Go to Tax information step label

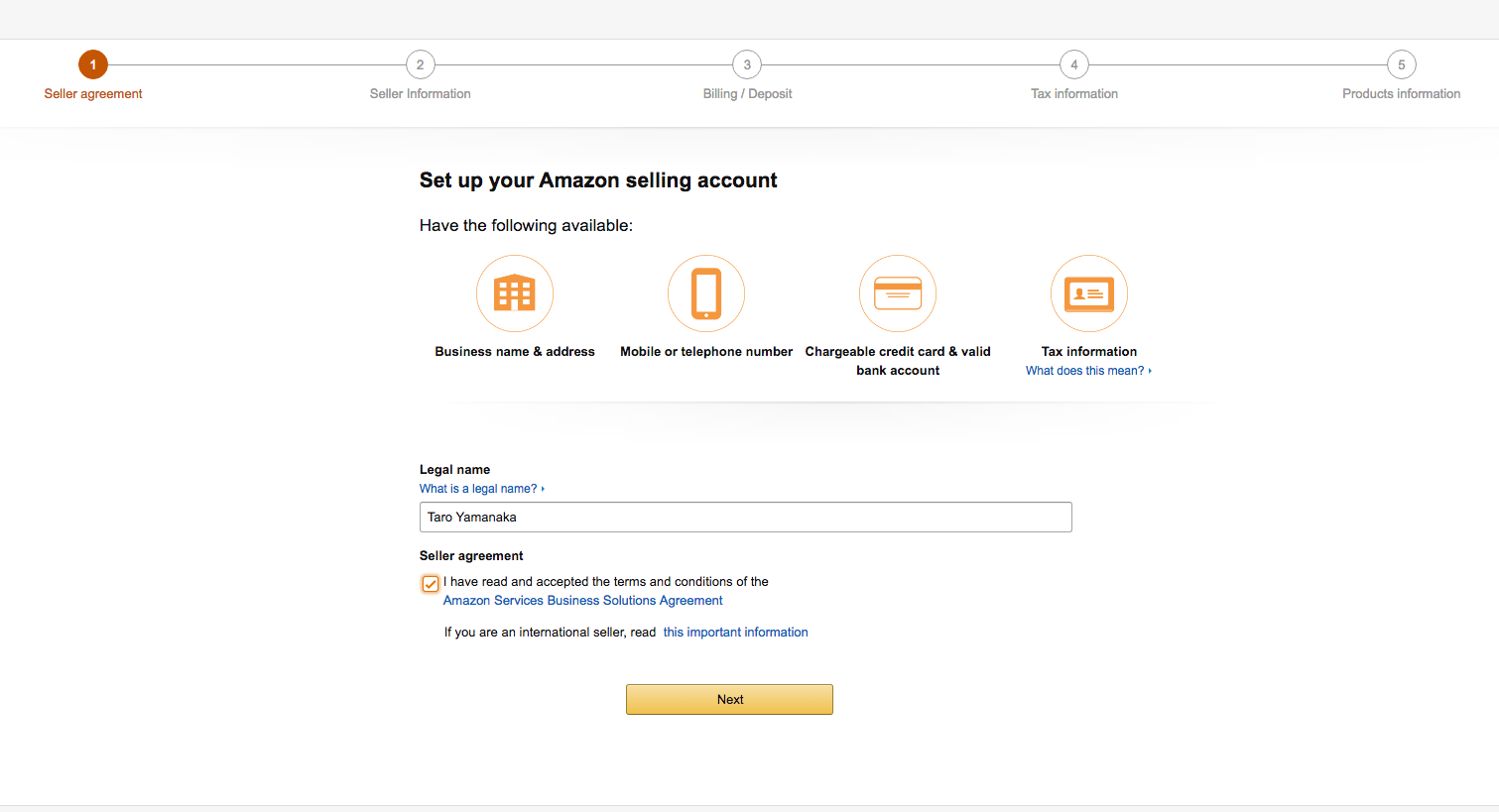(1074, 94)
